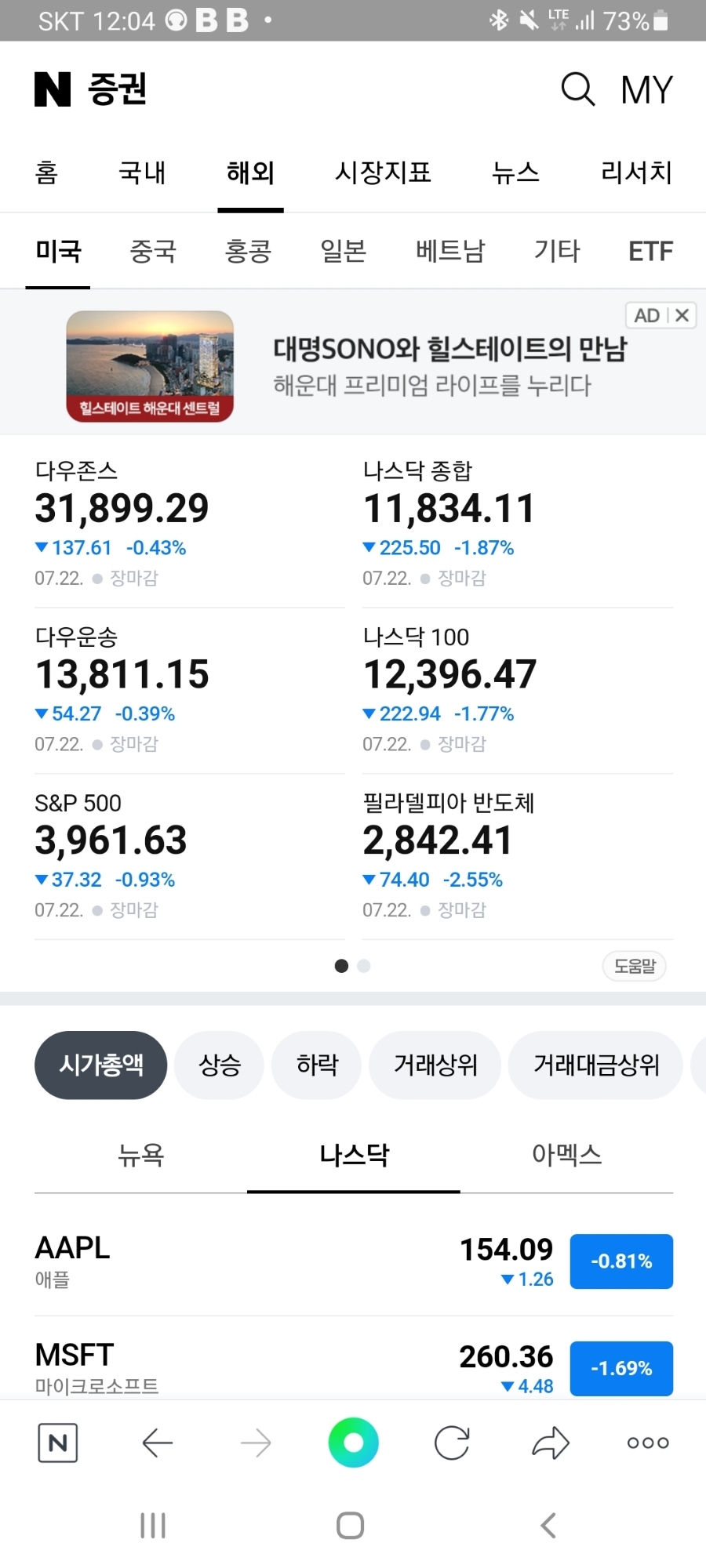Select the 하락 filter chip
This screenshot has width=706, height=1568.
click(x=316, y=1065)
